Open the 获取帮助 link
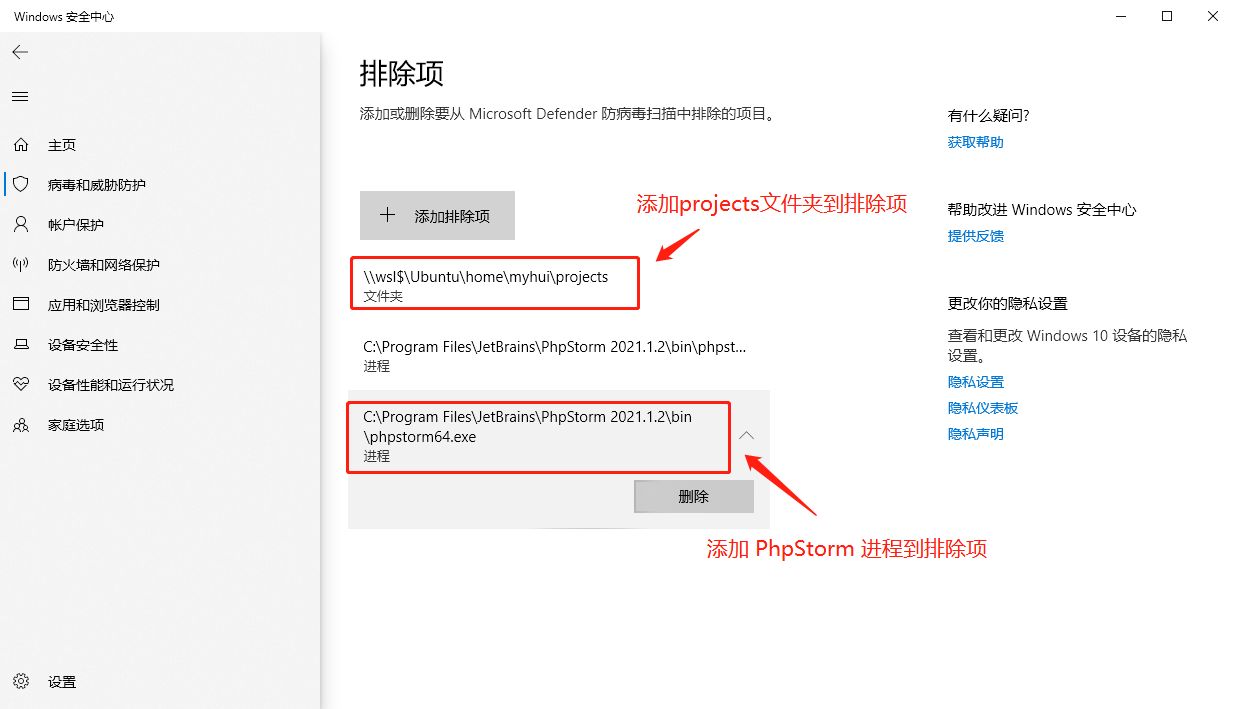The height and width of the screenshot is (709, 1236). (x=975, y=141)
